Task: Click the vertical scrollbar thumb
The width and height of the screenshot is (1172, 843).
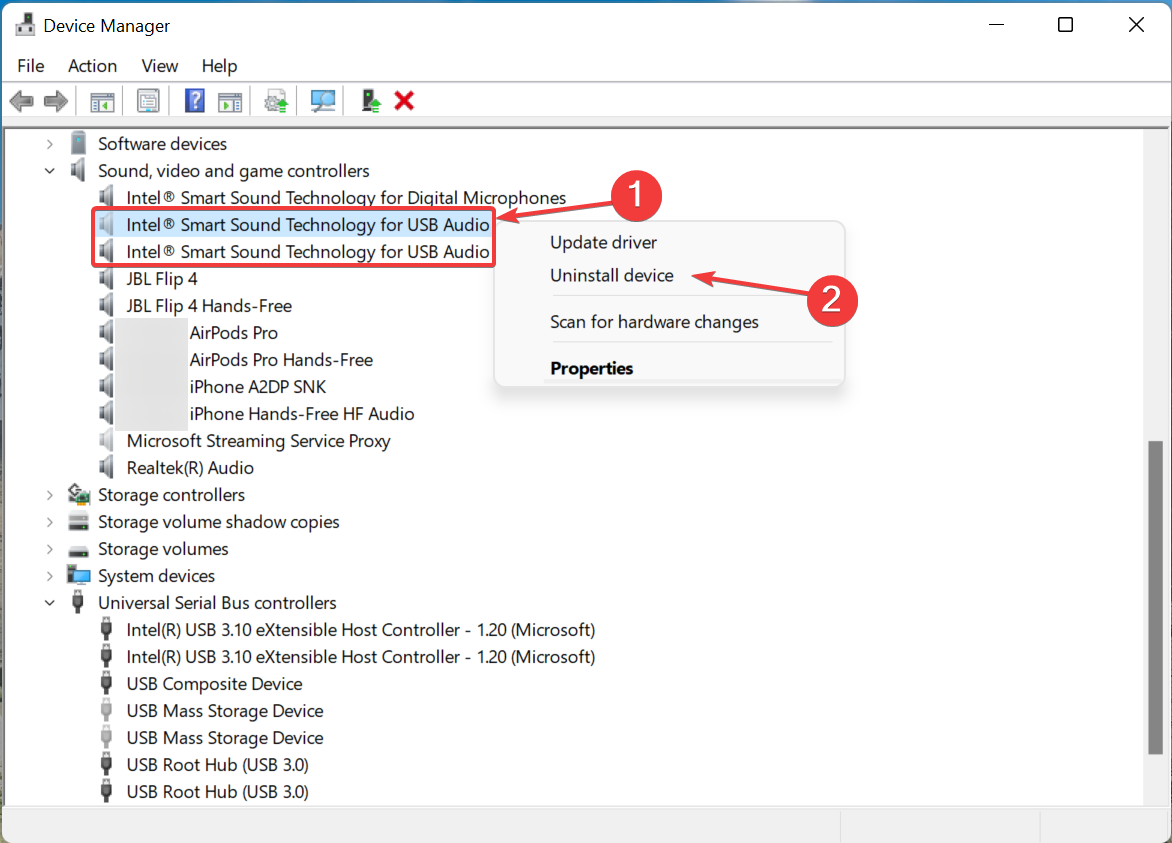Action: [1156, 598]
